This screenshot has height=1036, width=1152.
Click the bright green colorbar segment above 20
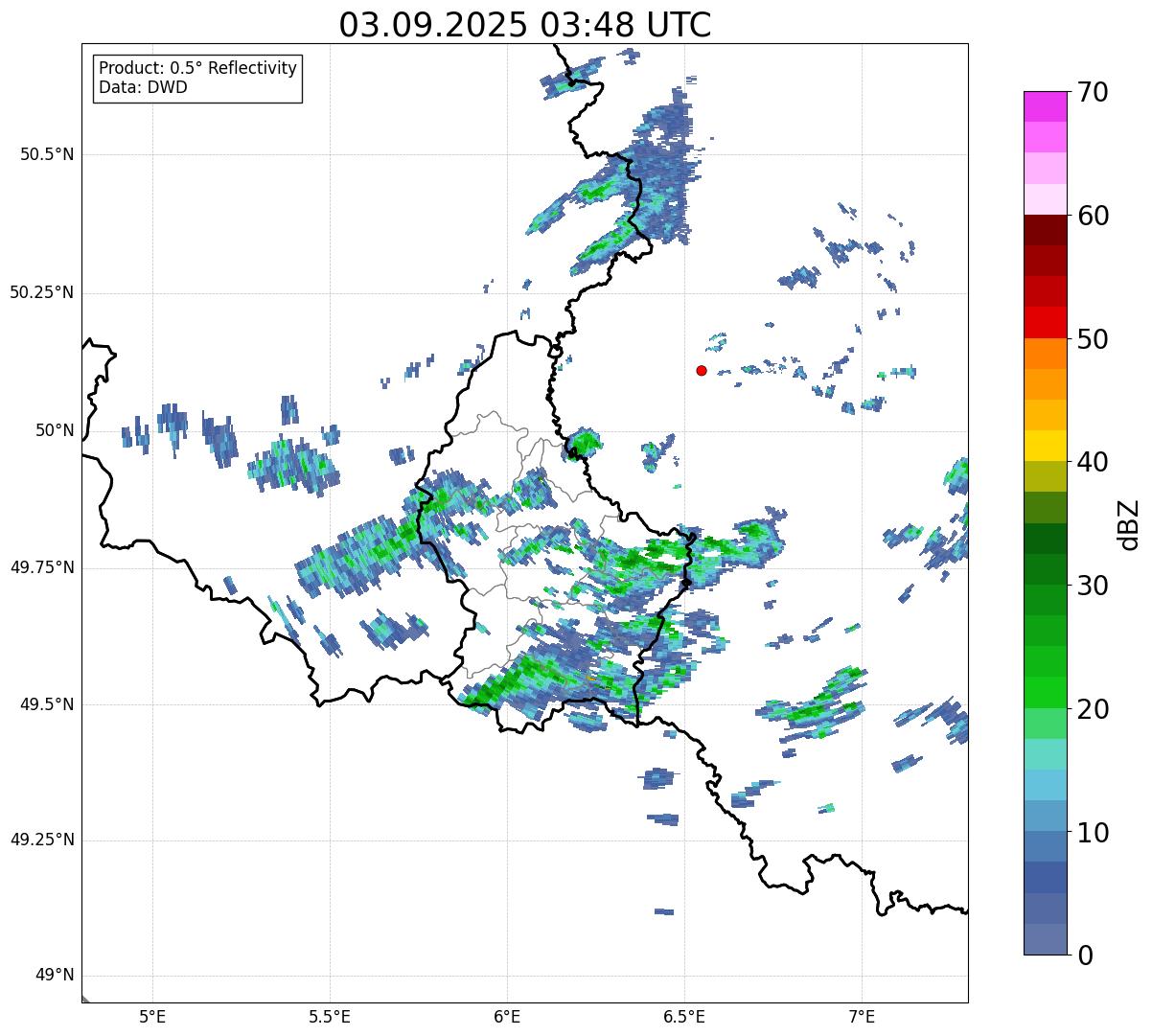tap(1045, 692)
